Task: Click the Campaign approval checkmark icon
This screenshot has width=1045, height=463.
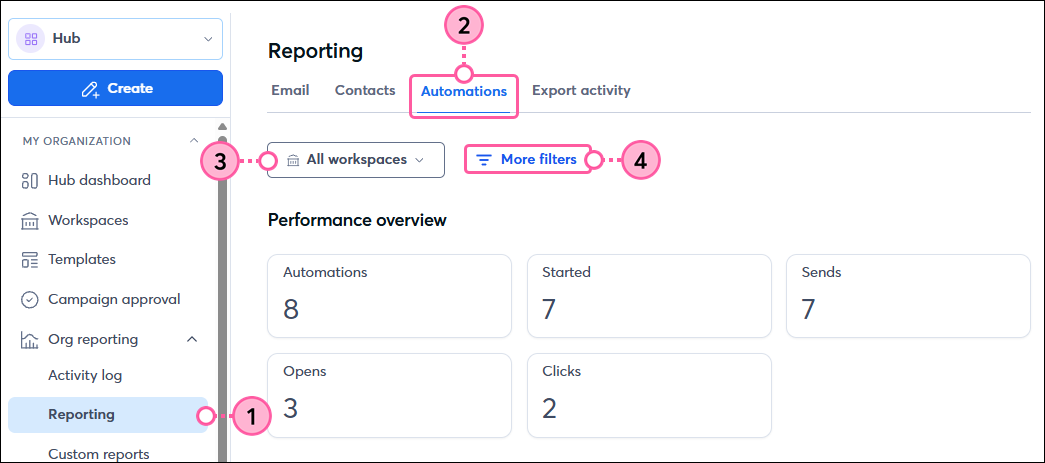Action: click(30, 300)
